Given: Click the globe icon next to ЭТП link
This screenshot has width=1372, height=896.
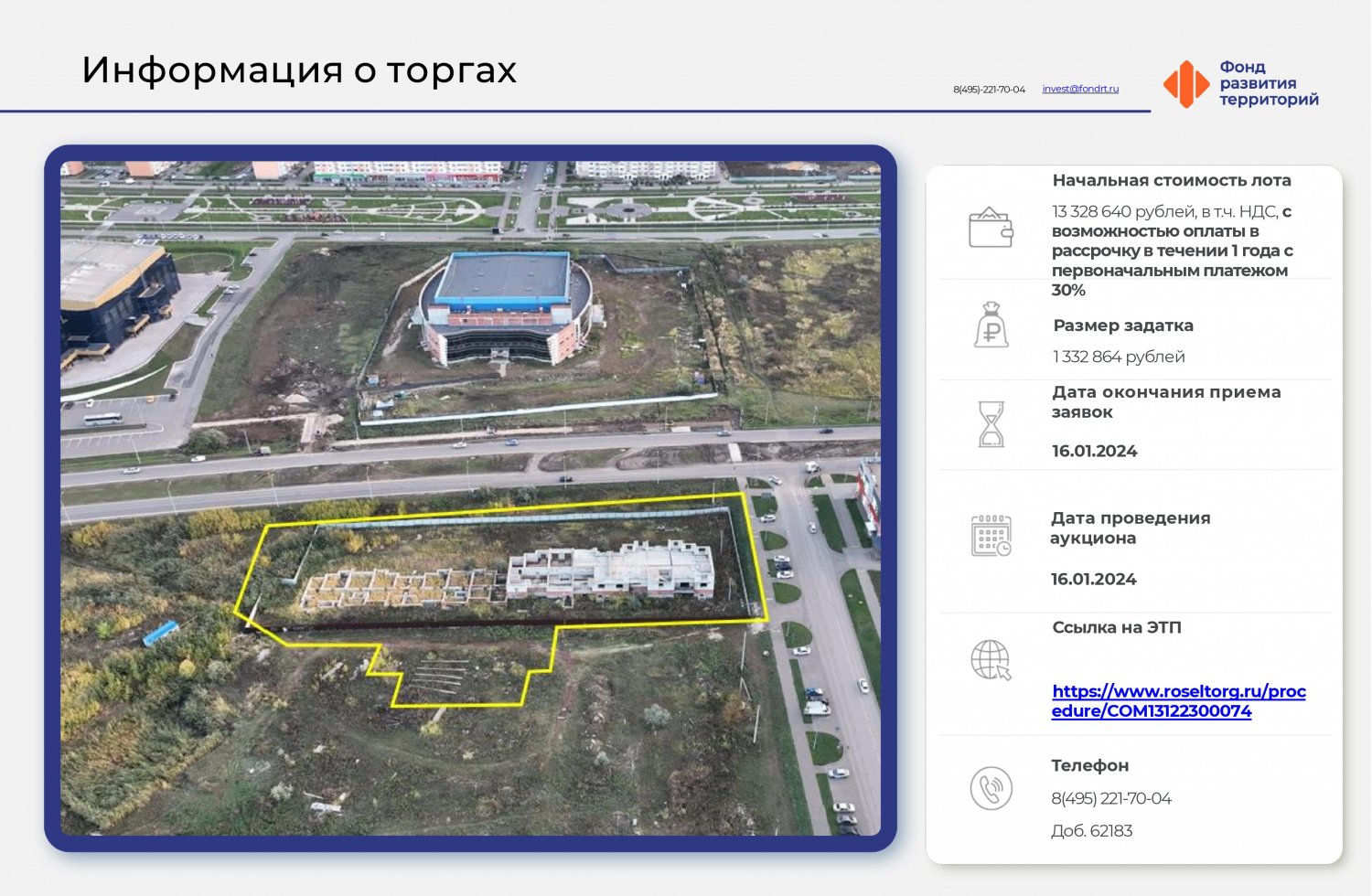Looking at the screenshot, I should 991,660.
